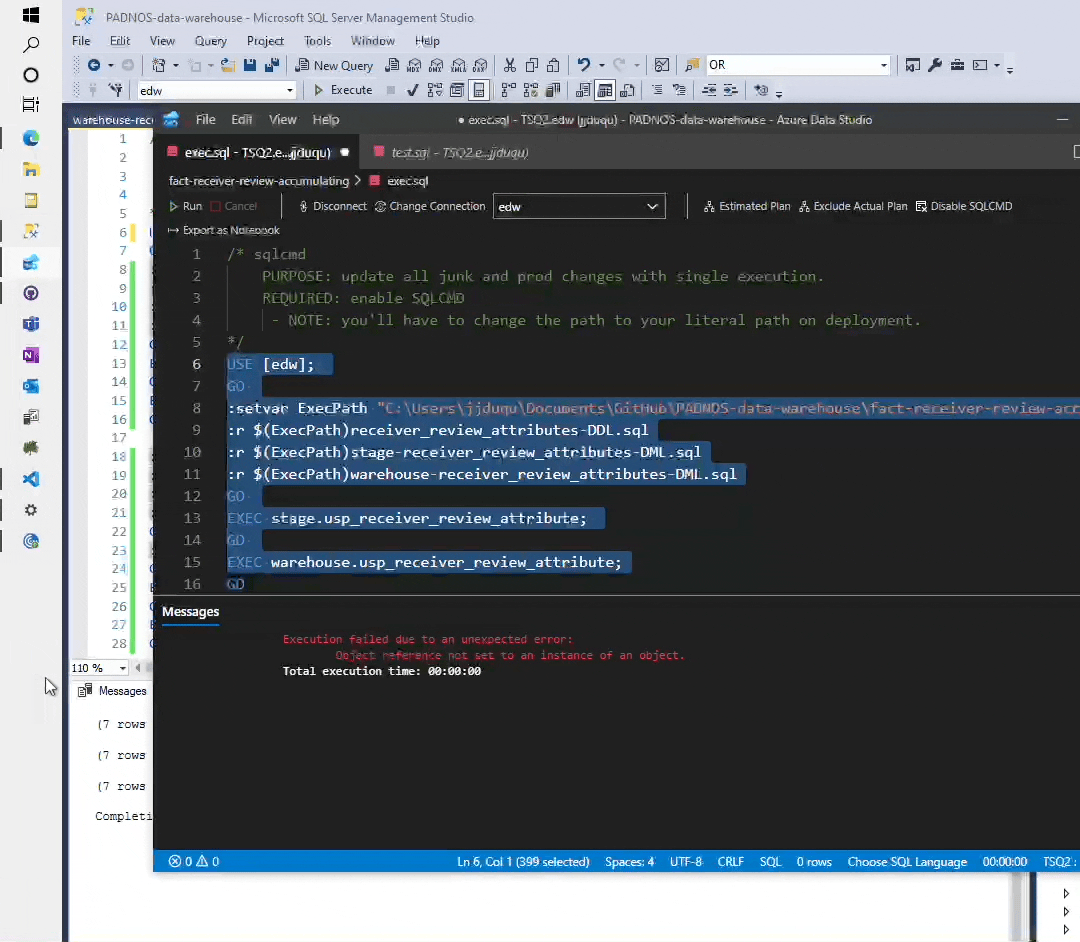The width and height of the screenshot is (1080, 942).
Task: Toggle SSMS Include Actual Execution Plan
Action: pos(509,90)
